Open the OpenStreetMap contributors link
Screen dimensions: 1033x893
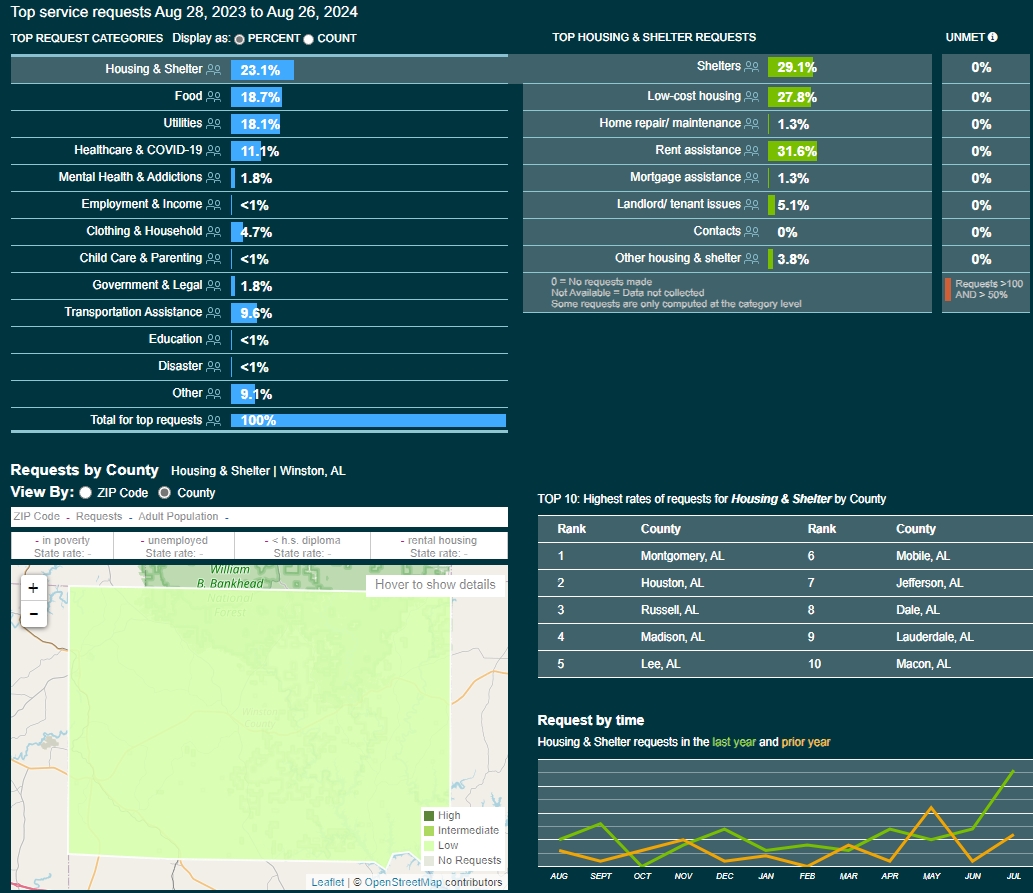coord(402,882)
